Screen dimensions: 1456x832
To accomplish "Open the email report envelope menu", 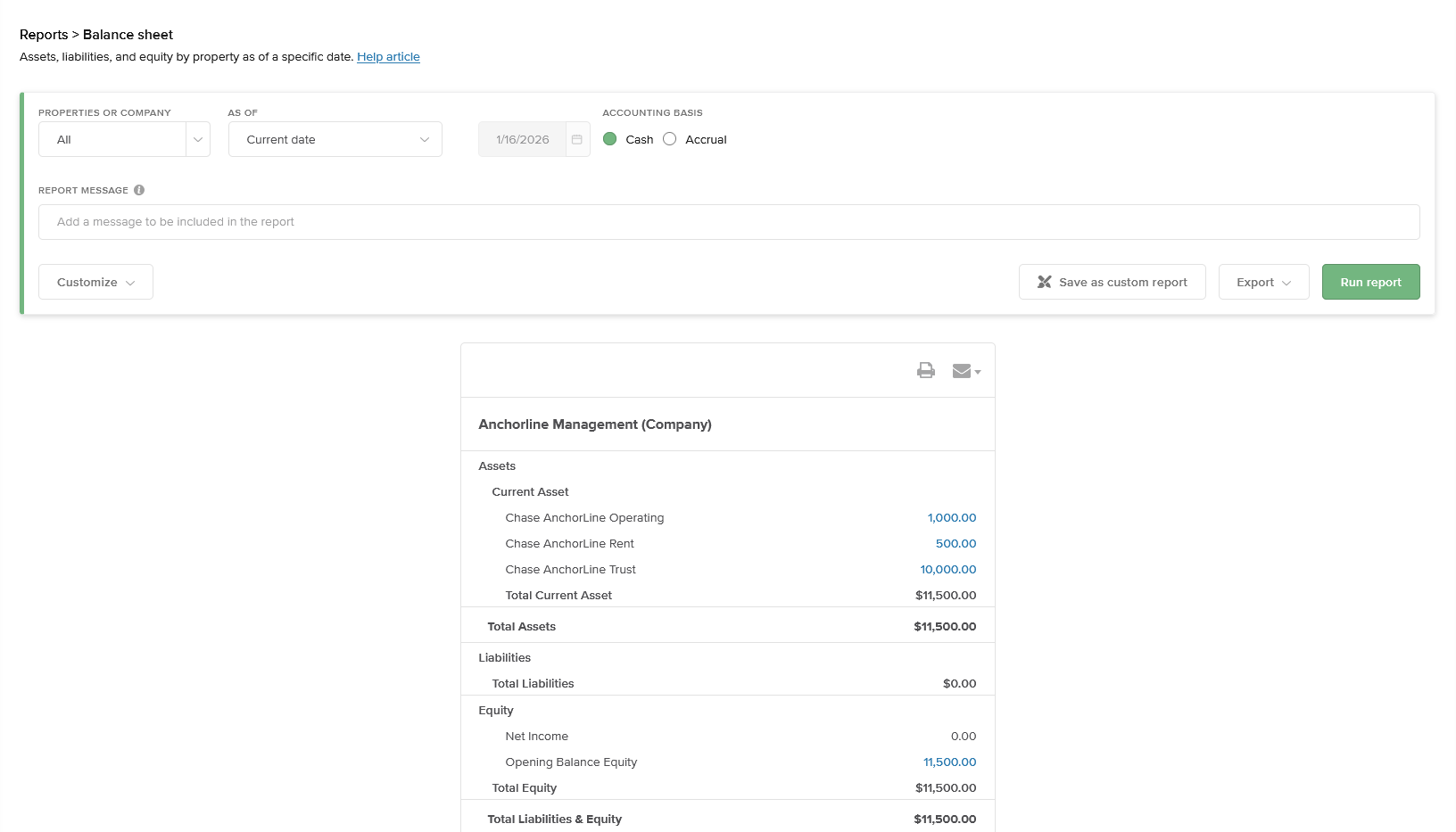I will [x=966, y=371].
